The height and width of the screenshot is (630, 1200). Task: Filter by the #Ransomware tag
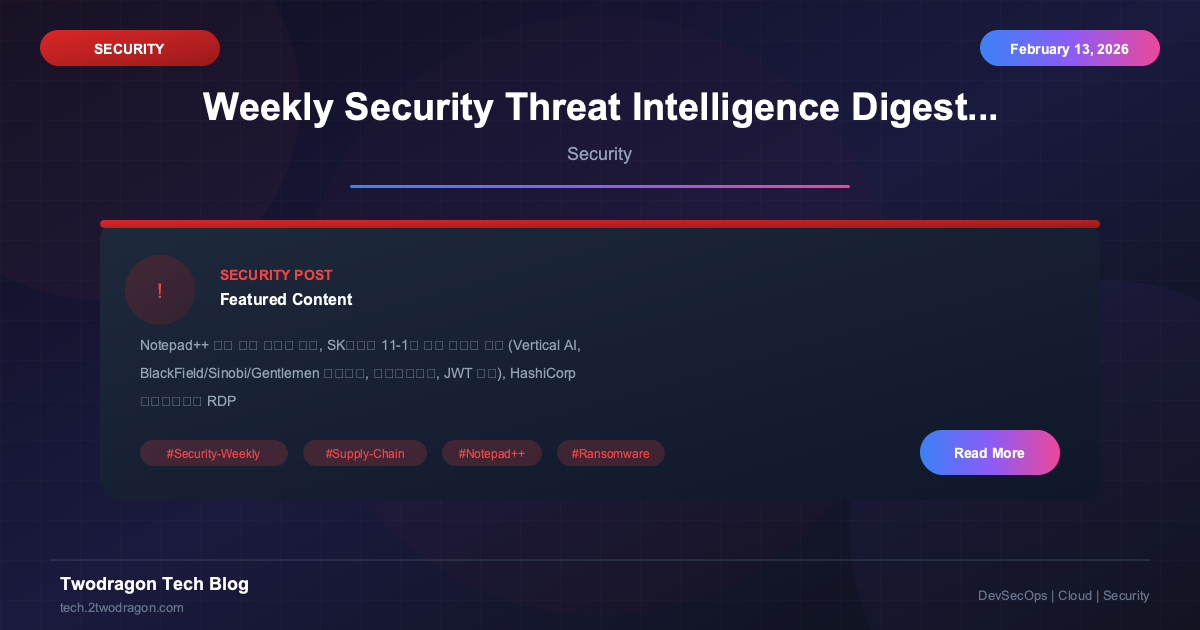610,453
